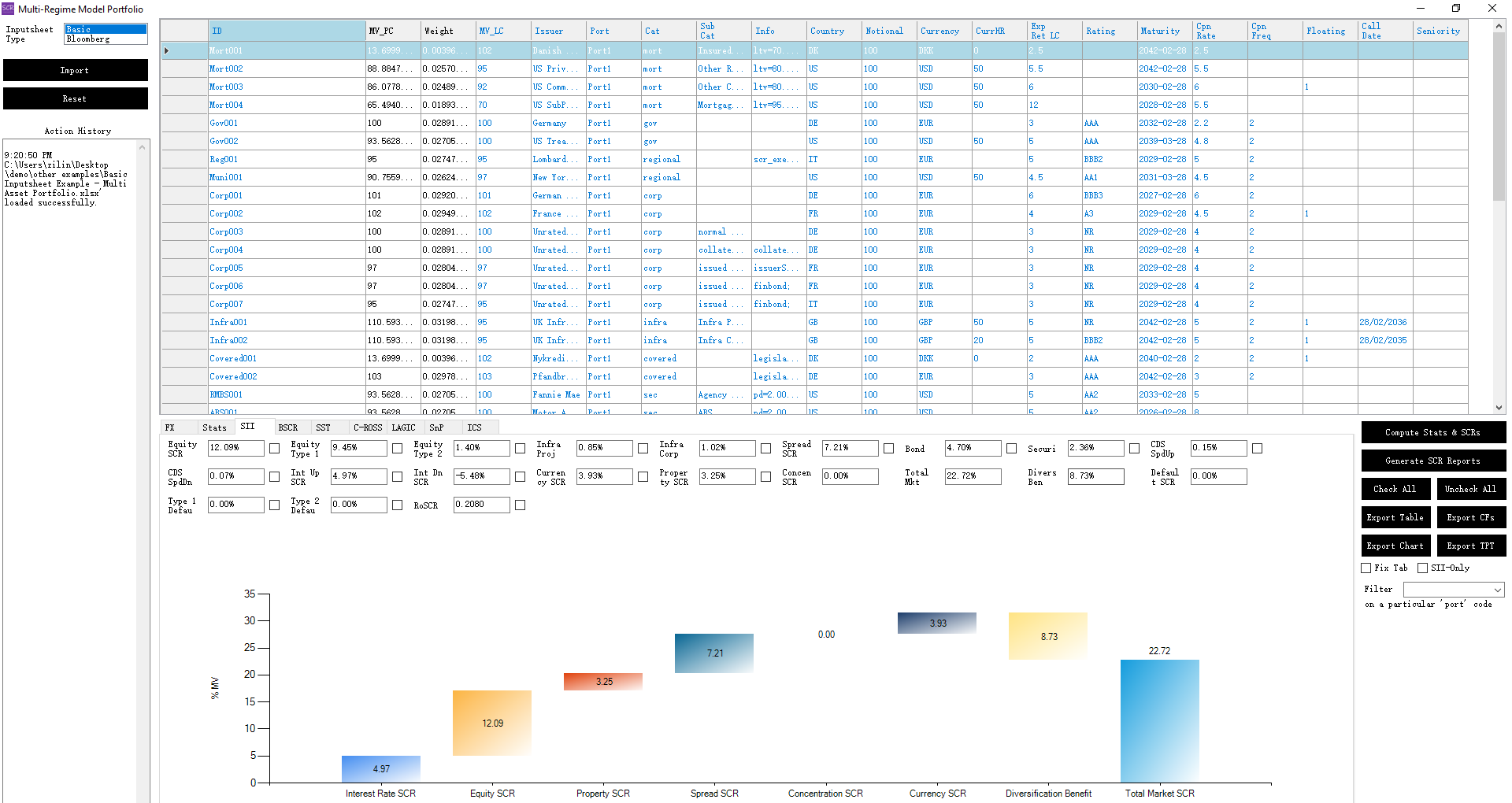Switch to the BSCR tab
Image resolution: width=1512 pixels, height=803 pixels.
pos(288,427)
